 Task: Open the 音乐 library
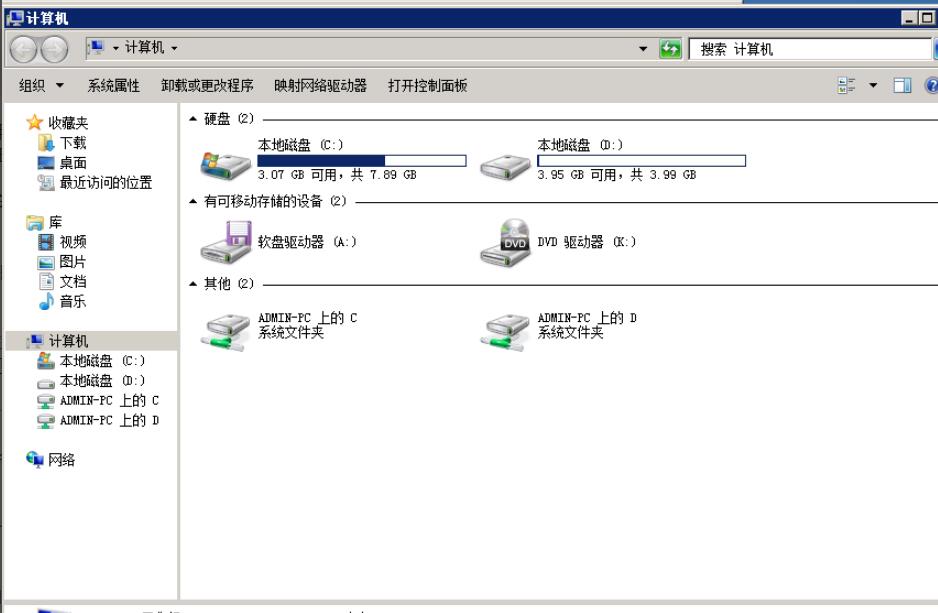coord(62,301)
